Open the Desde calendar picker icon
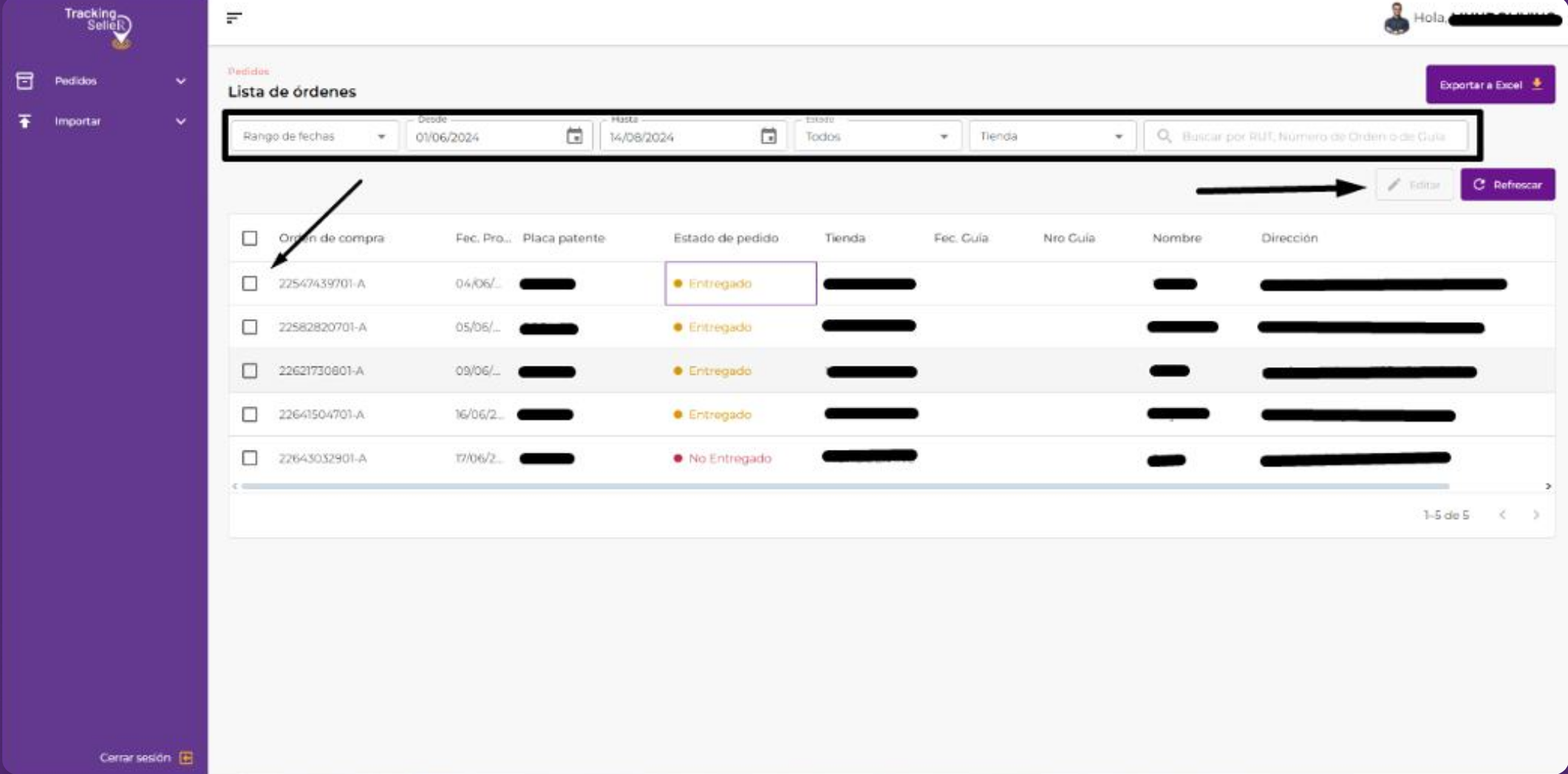1568x774 pixels. [574, 136]
